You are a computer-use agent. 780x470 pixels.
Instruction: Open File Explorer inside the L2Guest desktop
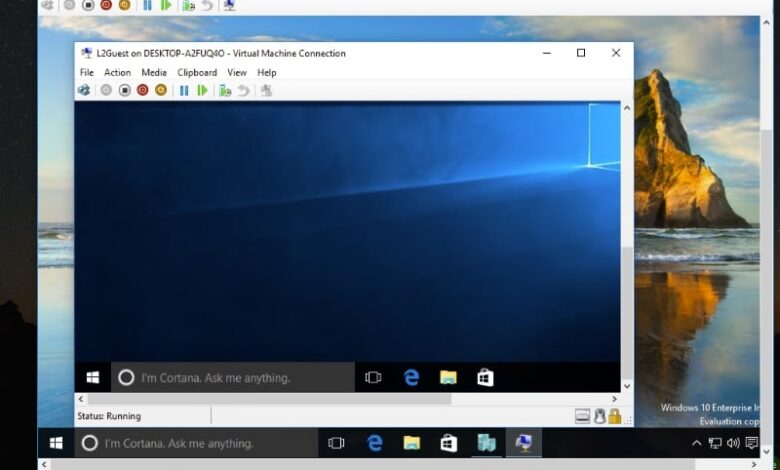[448, 377]
